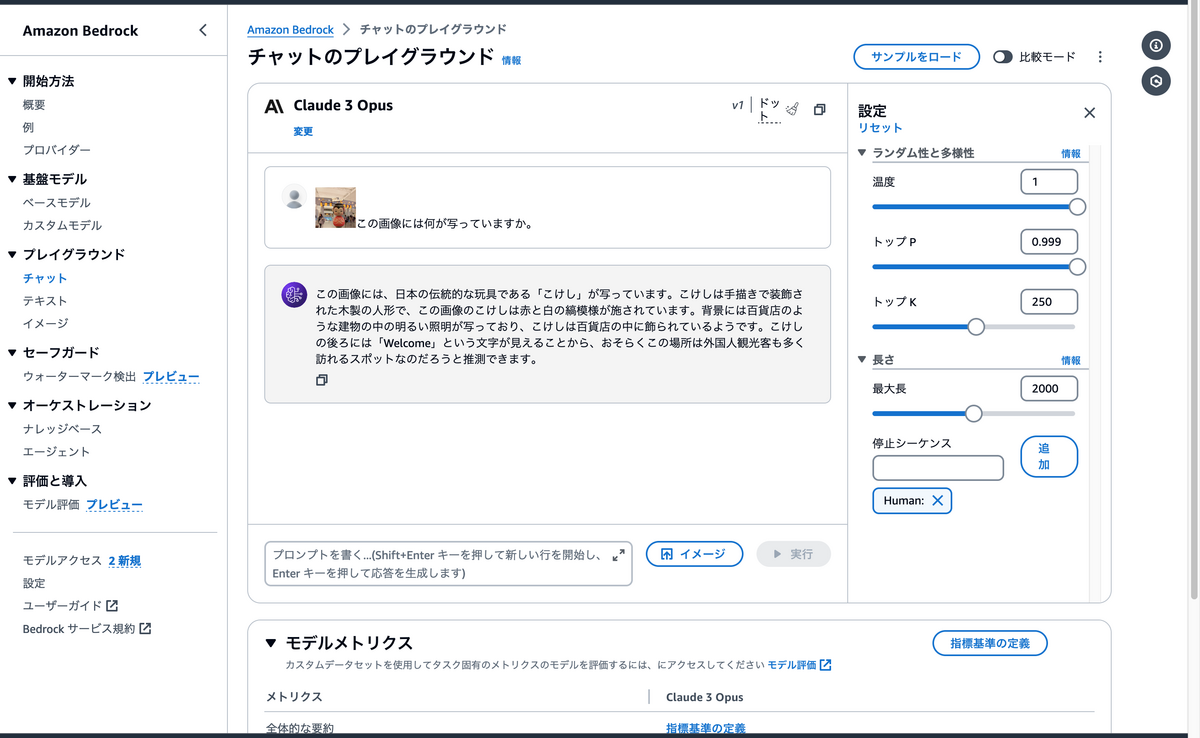Click the イメージ upload button
1200x738 pixels.
(694, 554)
